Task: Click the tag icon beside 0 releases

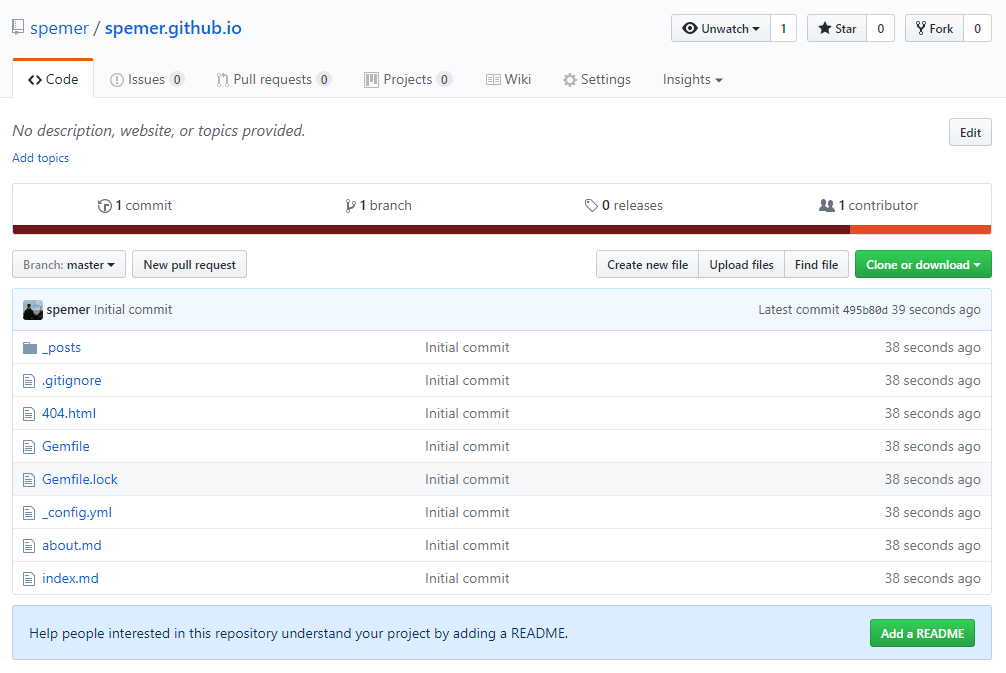Action: pyautogui.click(x=591, y=205)
